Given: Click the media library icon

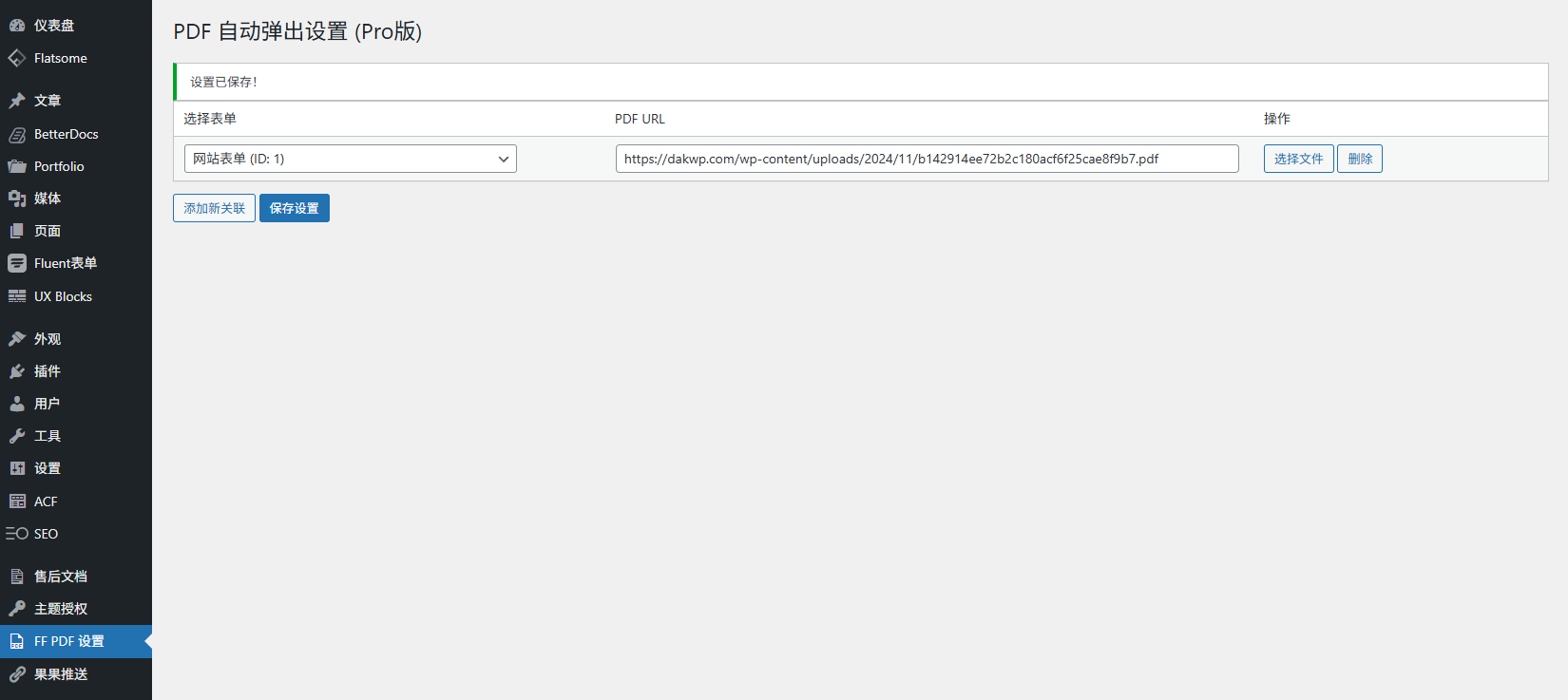Looking at the screenshot, I should 17,199.
